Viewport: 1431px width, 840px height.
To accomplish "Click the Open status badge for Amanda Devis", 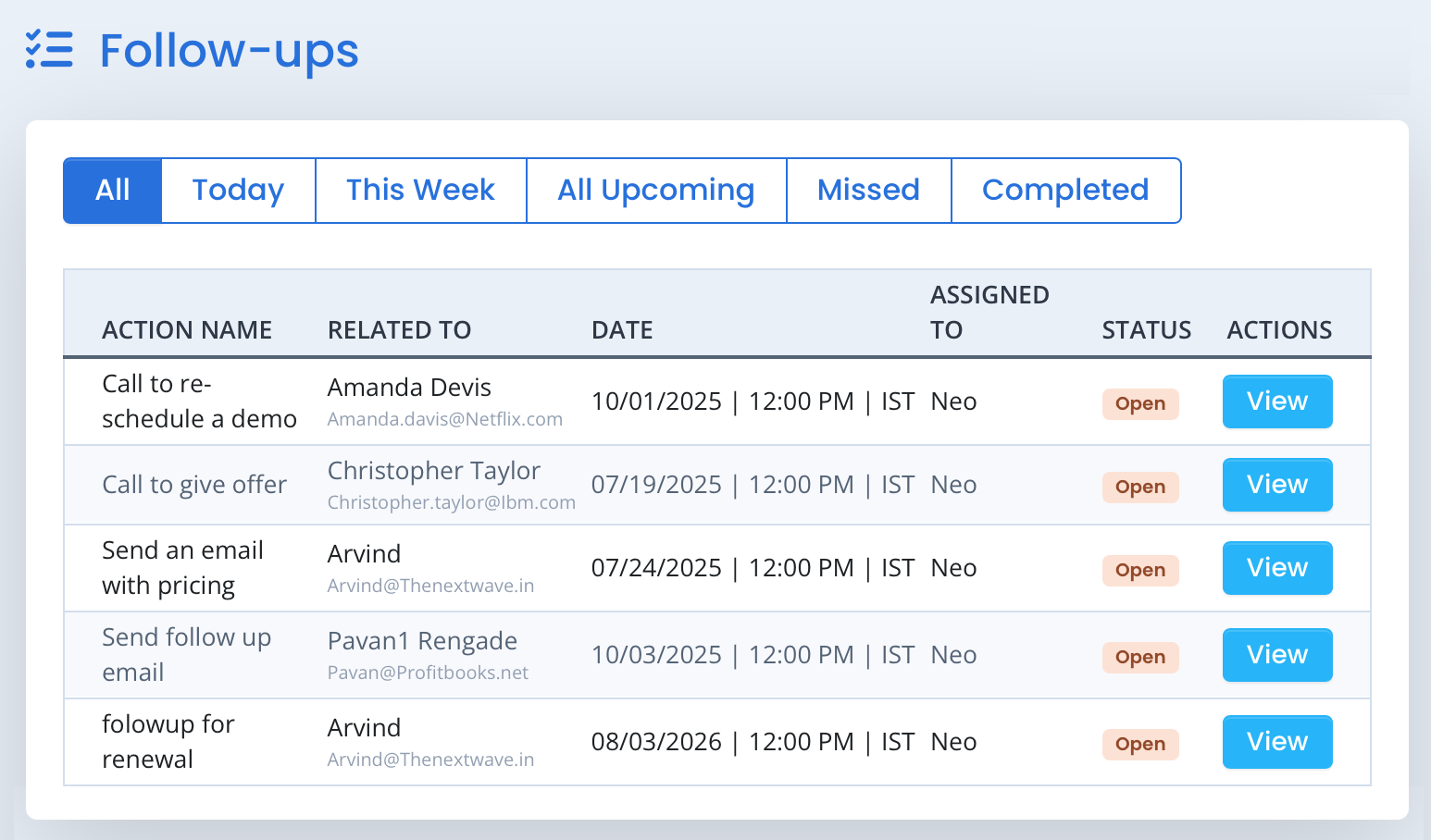I will point(1139,404).
